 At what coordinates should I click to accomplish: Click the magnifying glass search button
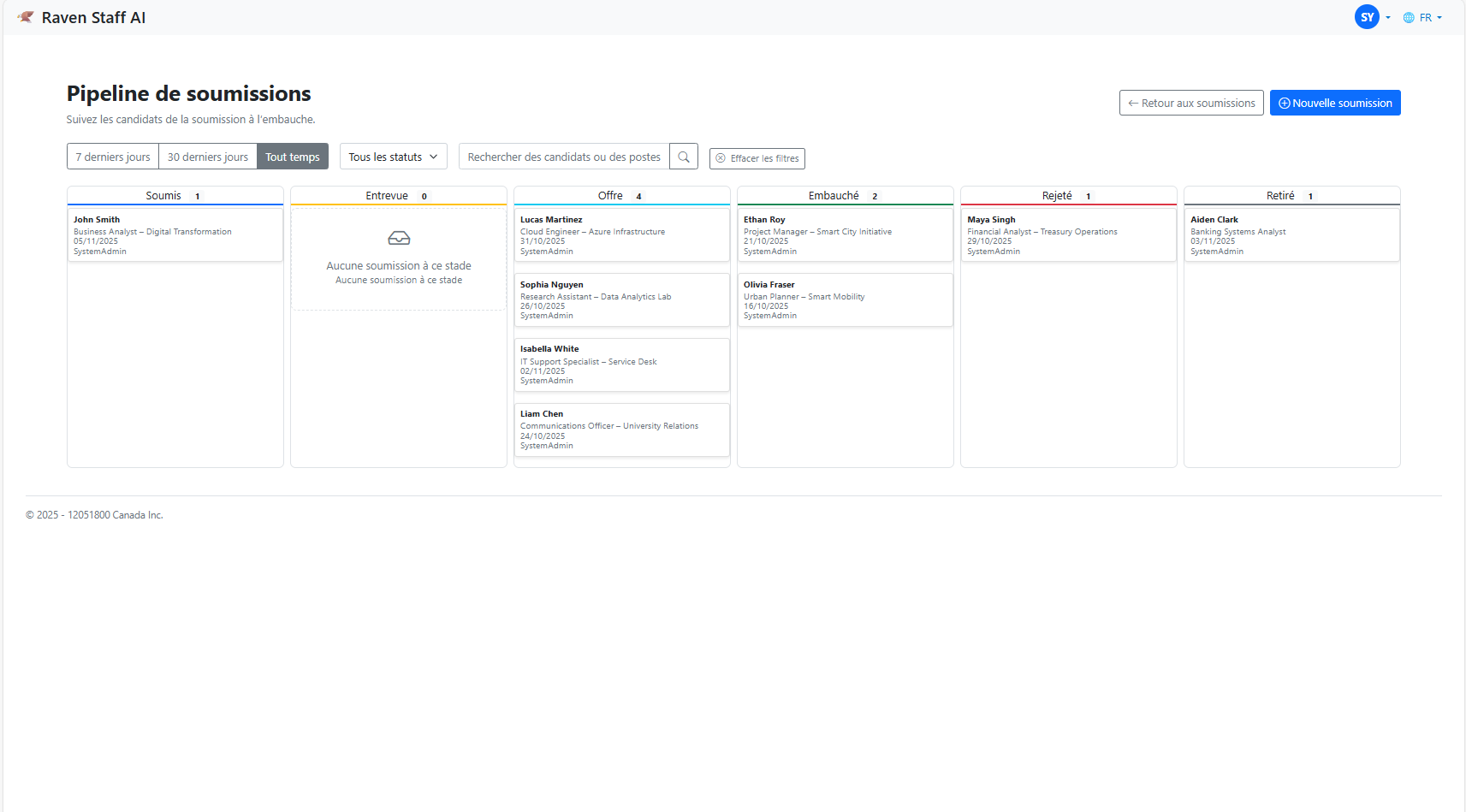point(684,157)
